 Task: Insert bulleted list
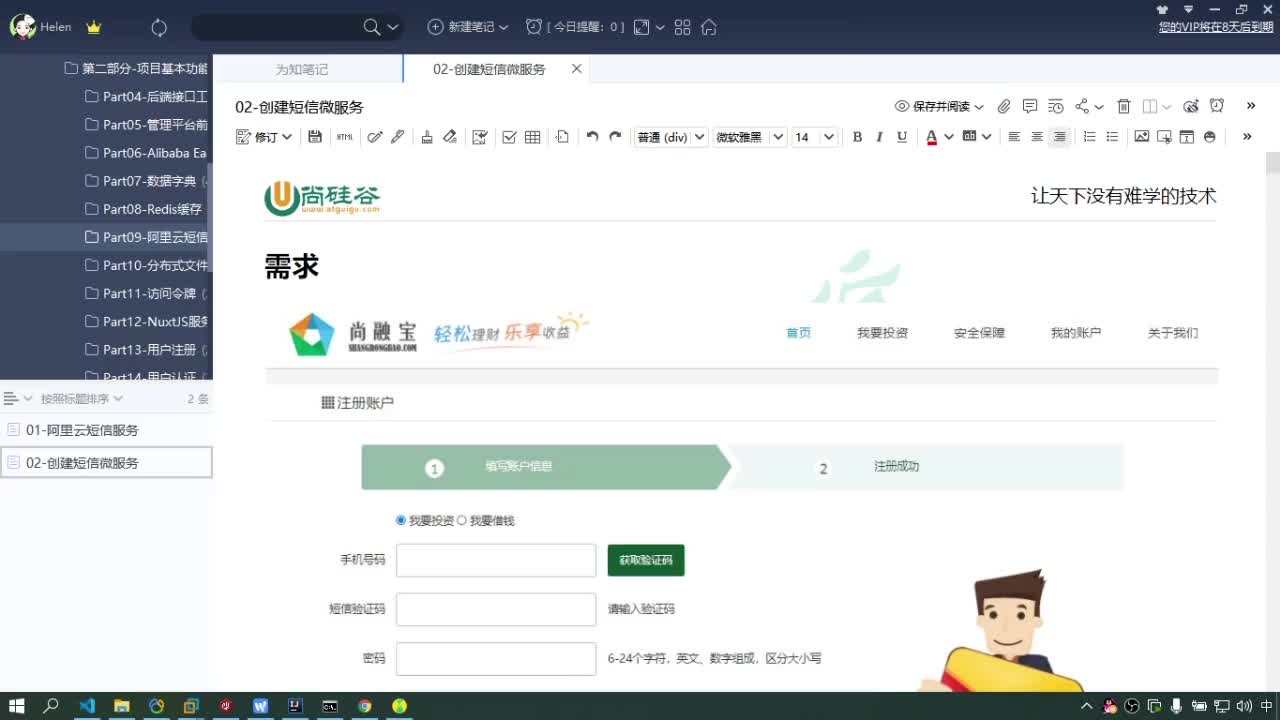pos(1112,137)
